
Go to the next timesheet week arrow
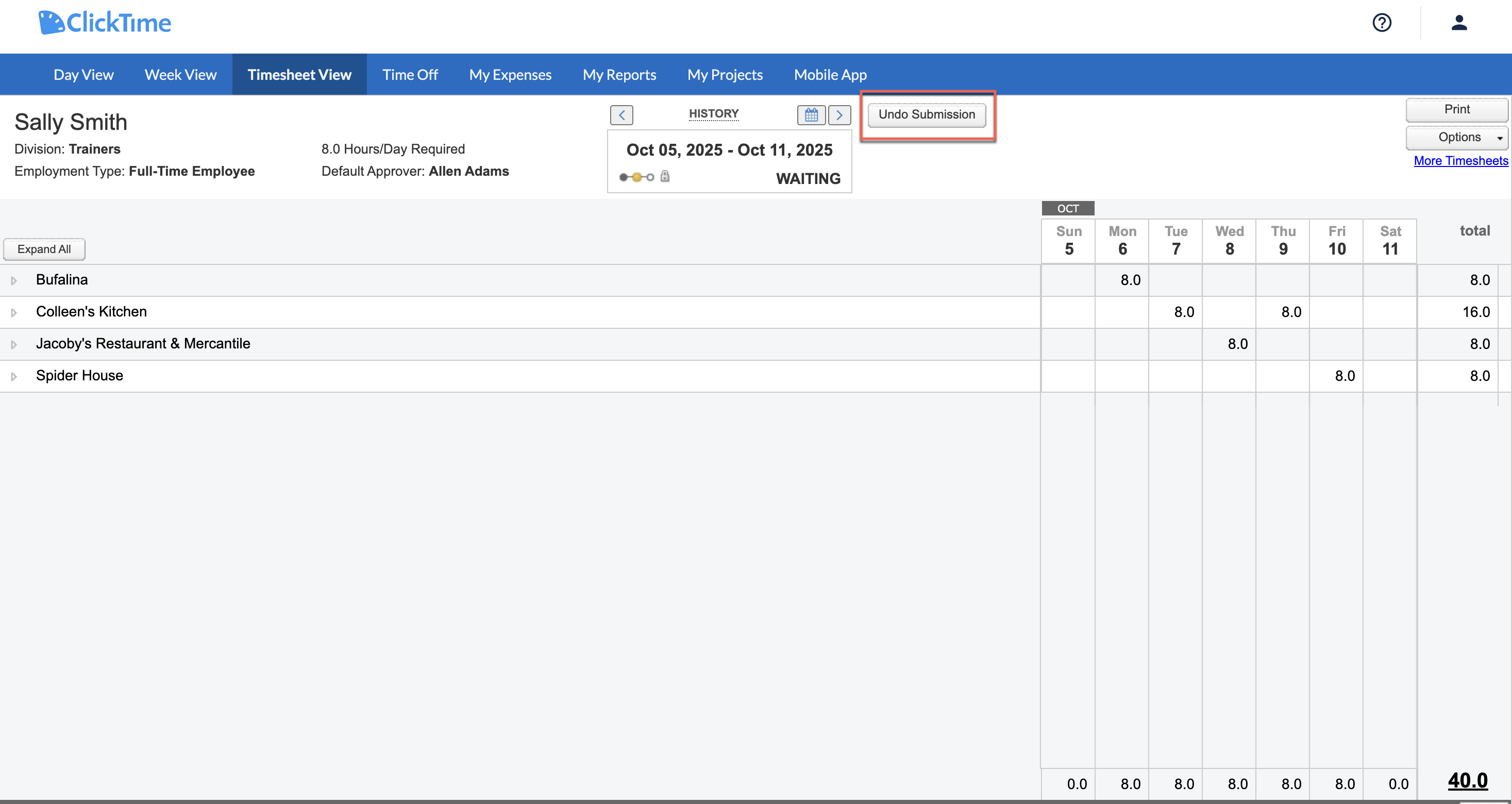pyautogui.click(x=839, y=115)
